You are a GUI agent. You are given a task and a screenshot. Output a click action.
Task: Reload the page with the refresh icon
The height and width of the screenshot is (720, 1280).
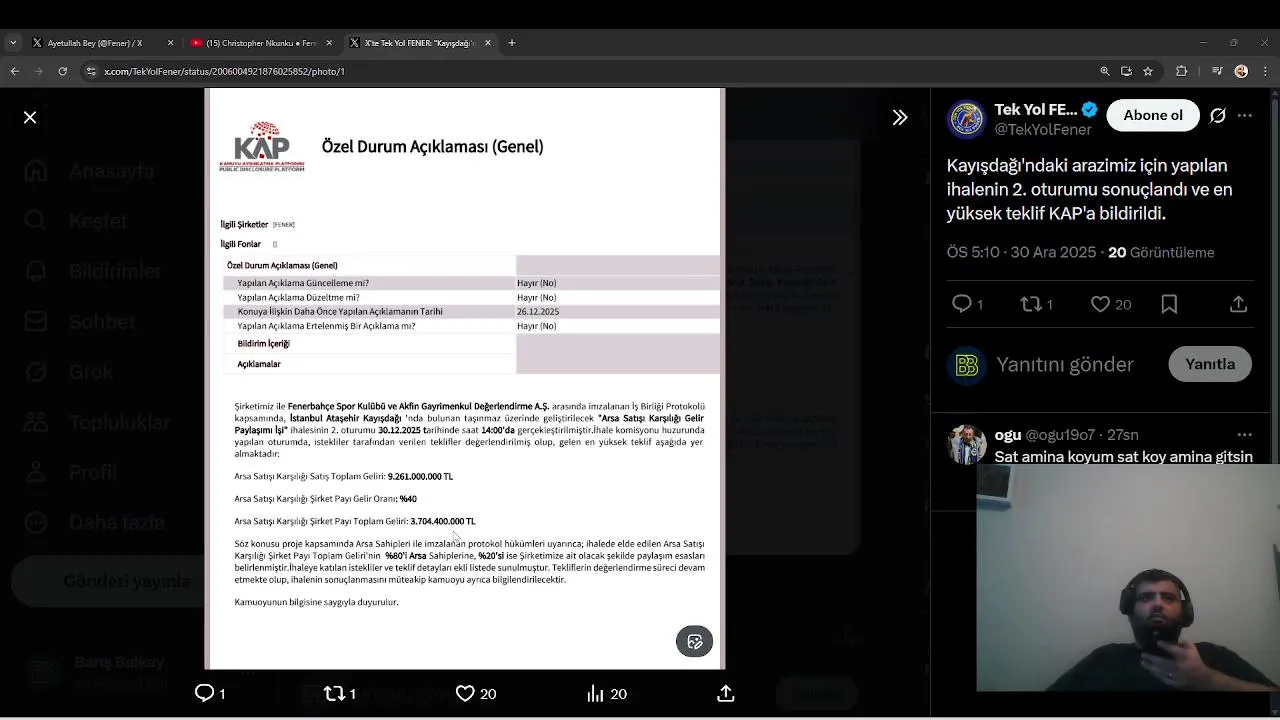pyautogui.click(x=62, y=71)
